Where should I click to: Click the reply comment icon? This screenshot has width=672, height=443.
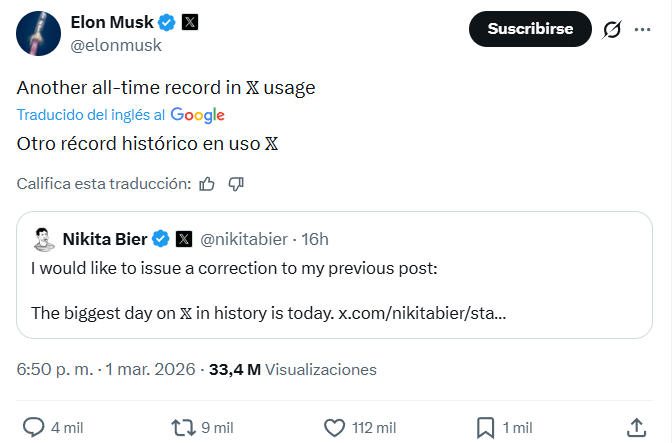coord(34,427)
